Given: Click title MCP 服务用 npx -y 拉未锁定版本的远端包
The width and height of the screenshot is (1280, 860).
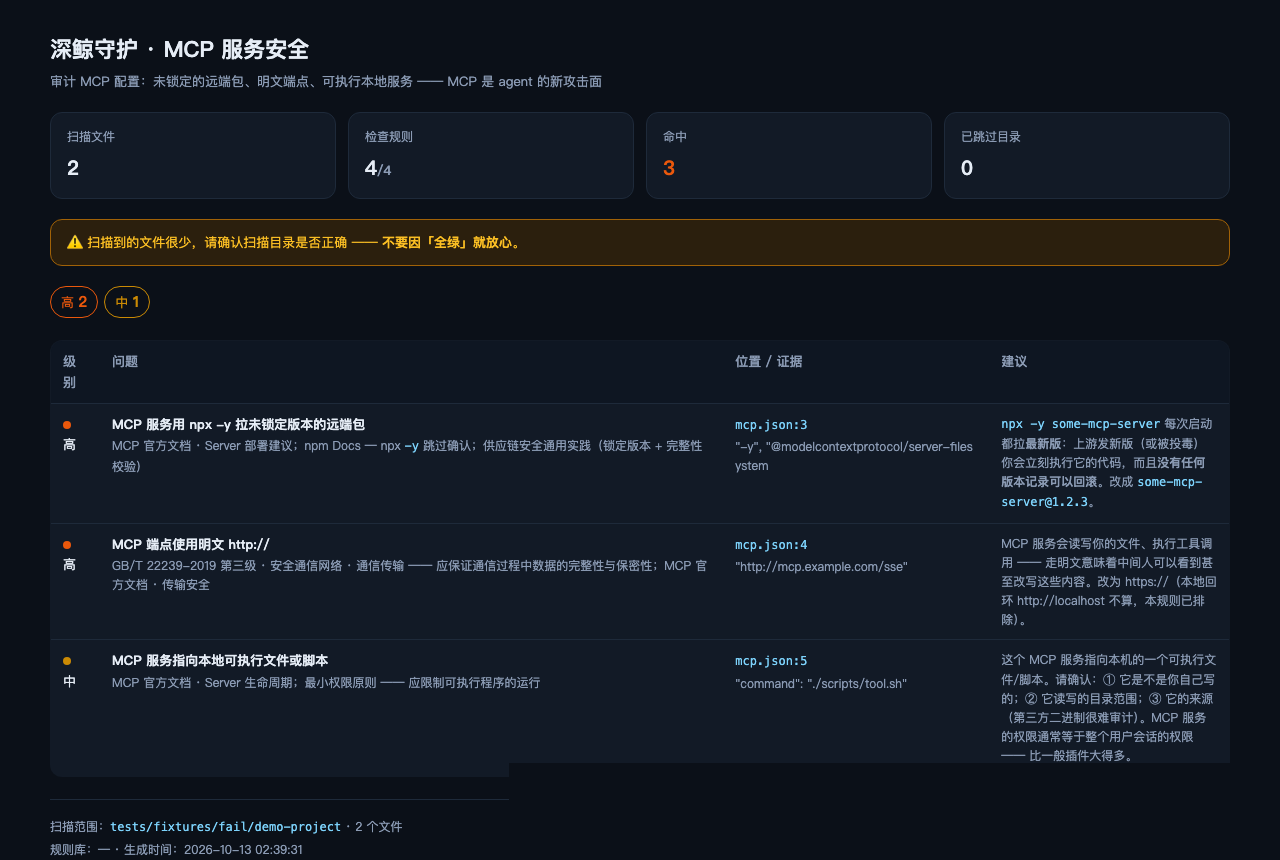Looking at the screenshot, I should click(x=238, y=425).
